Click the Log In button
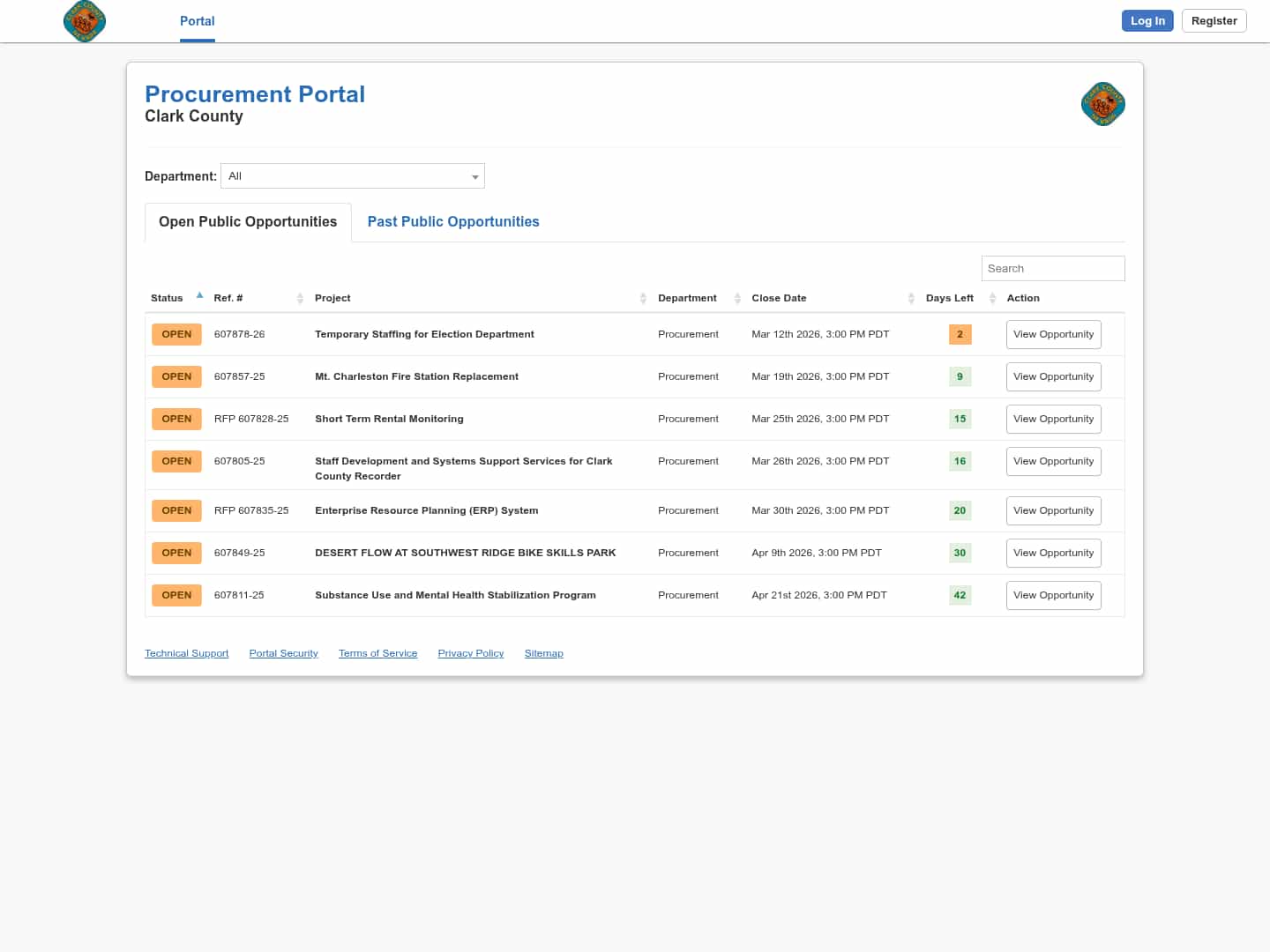 click(1147, 21)
